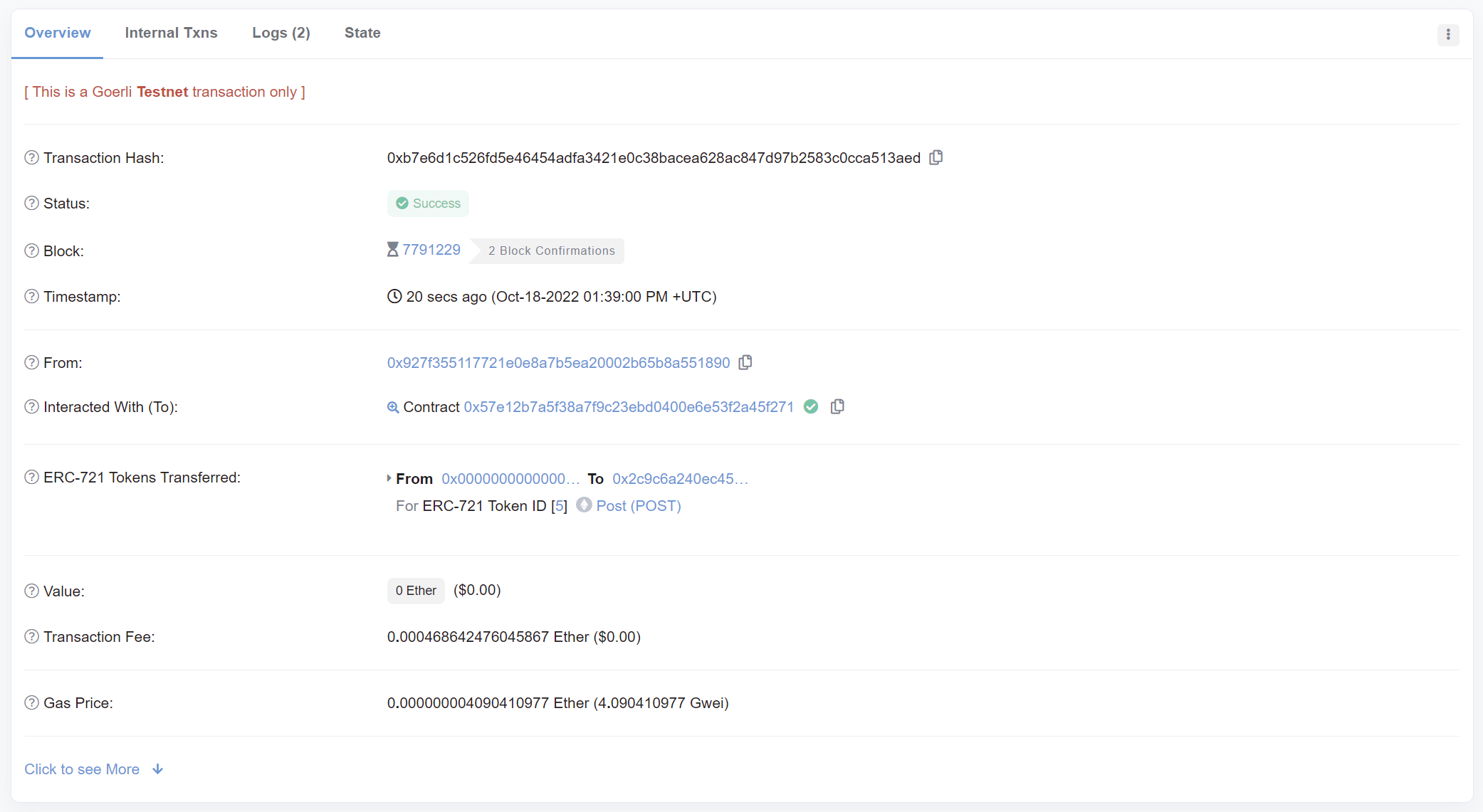Image resolution: width=1483 pixels, height=812 pixels.
Task: Click the 2 Block Confirmations badge
Action: (x=551, y=250)
